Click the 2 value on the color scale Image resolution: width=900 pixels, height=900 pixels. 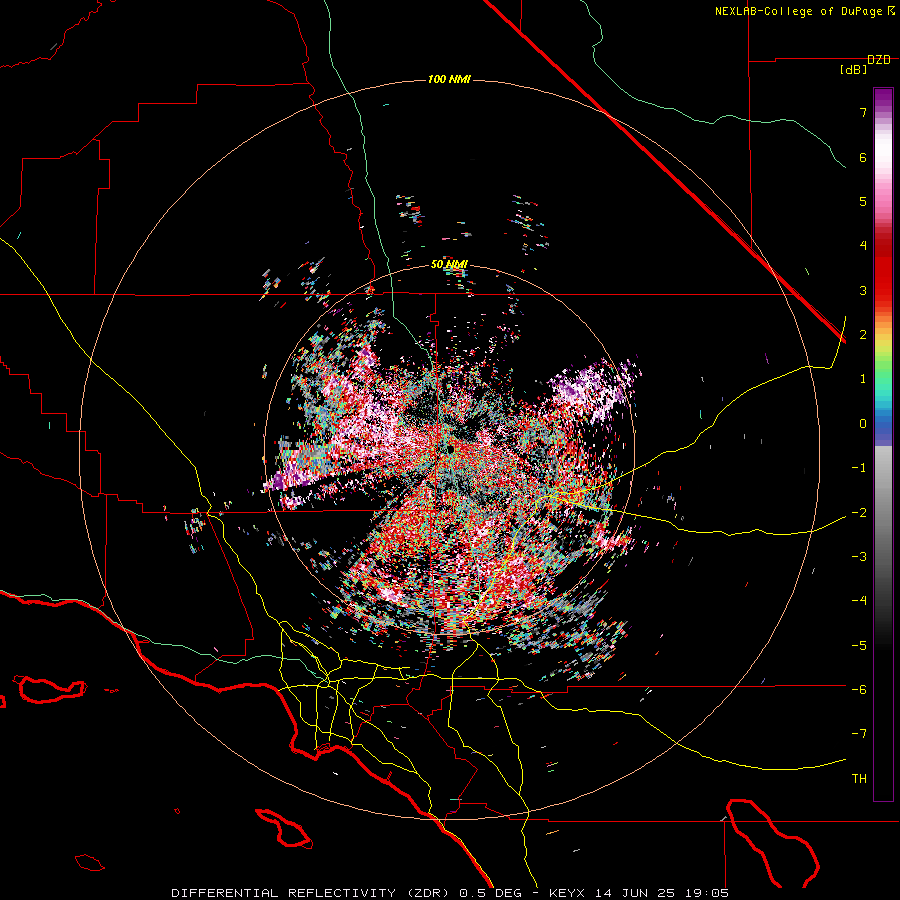[x=863, y=335]
